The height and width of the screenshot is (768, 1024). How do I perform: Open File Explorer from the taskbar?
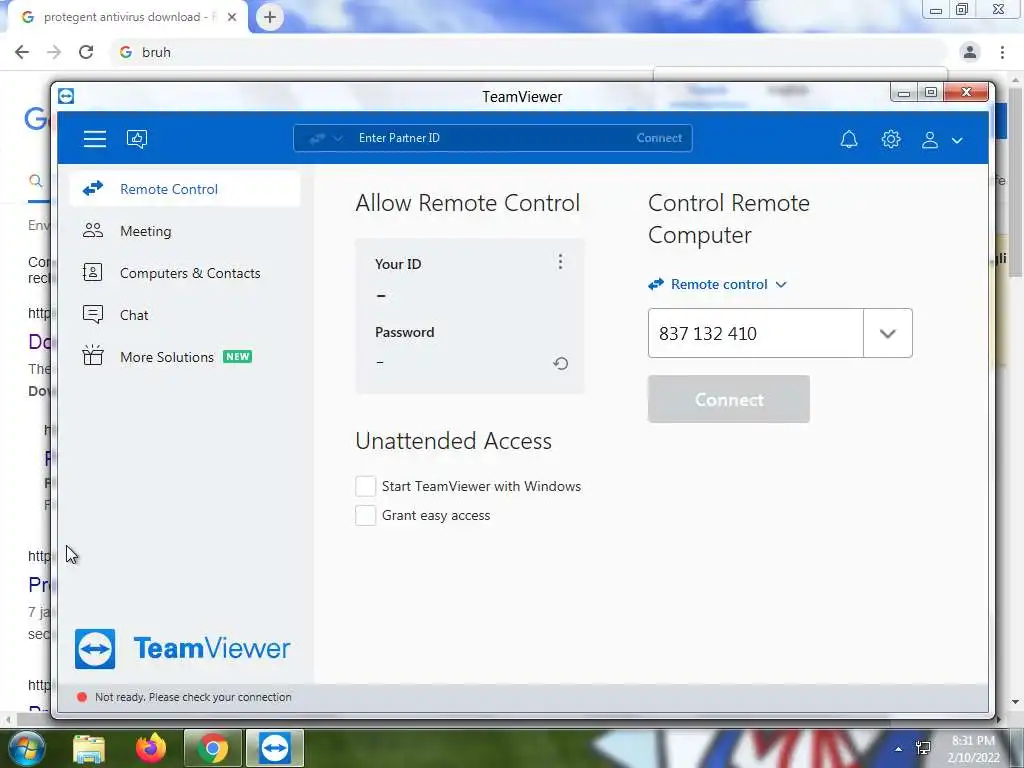coord(89,748)
